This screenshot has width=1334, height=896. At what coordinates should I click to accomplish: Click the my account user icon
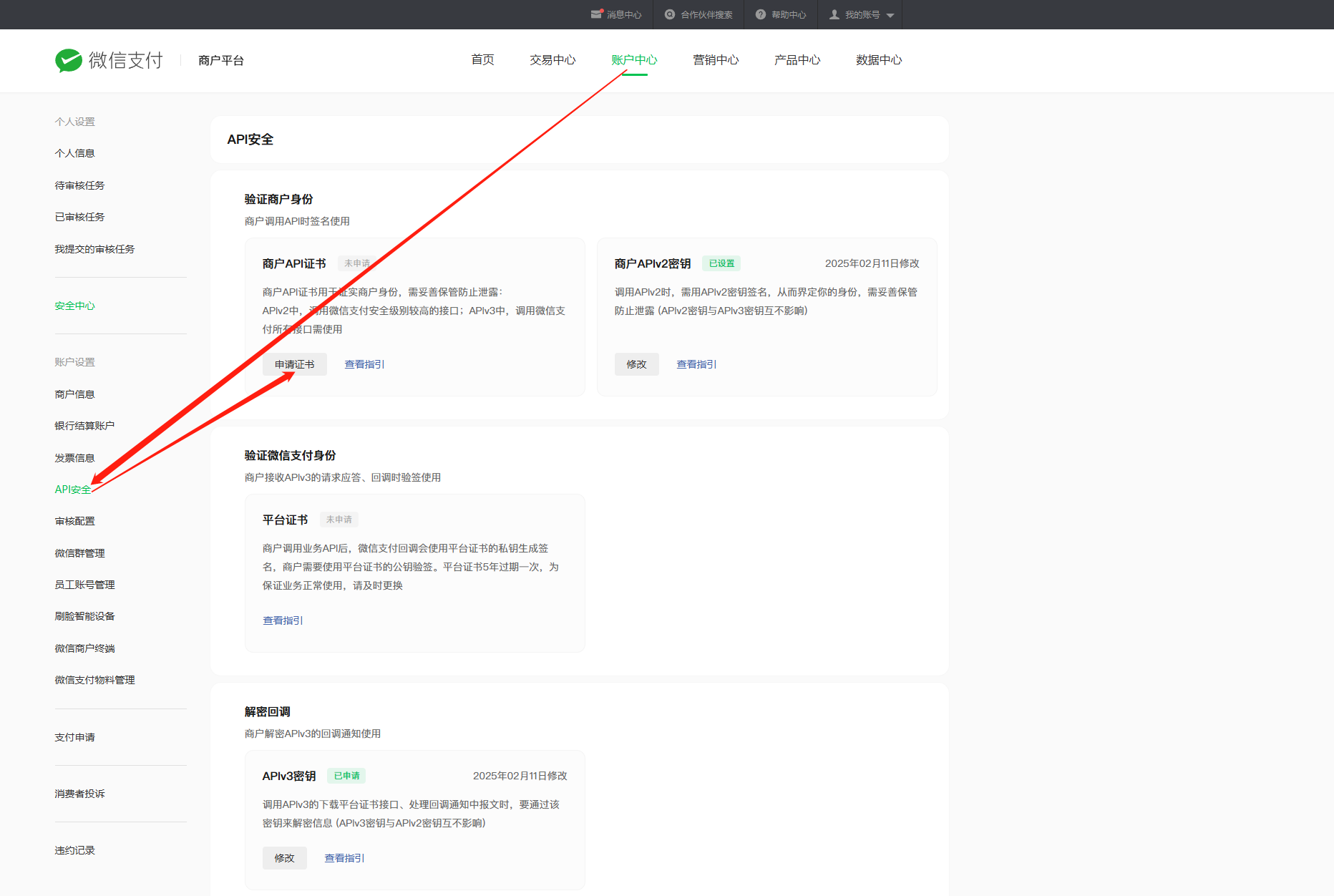pyautogui.click(x=834, y=14)
